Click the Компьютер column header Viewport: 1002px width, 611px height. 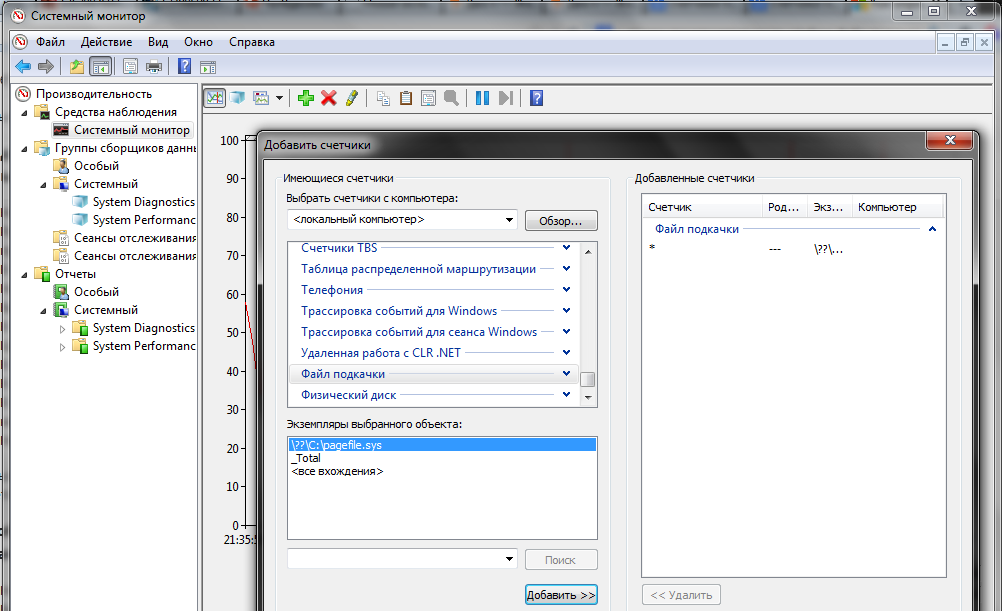(x=897, y=207)
